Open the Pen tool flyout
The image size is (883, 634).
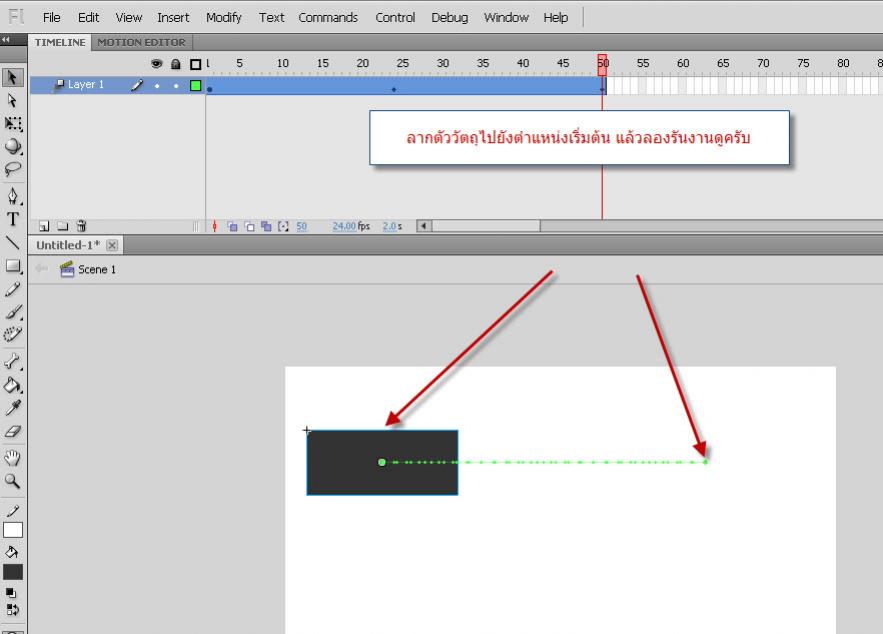click(x=12, y=195)
